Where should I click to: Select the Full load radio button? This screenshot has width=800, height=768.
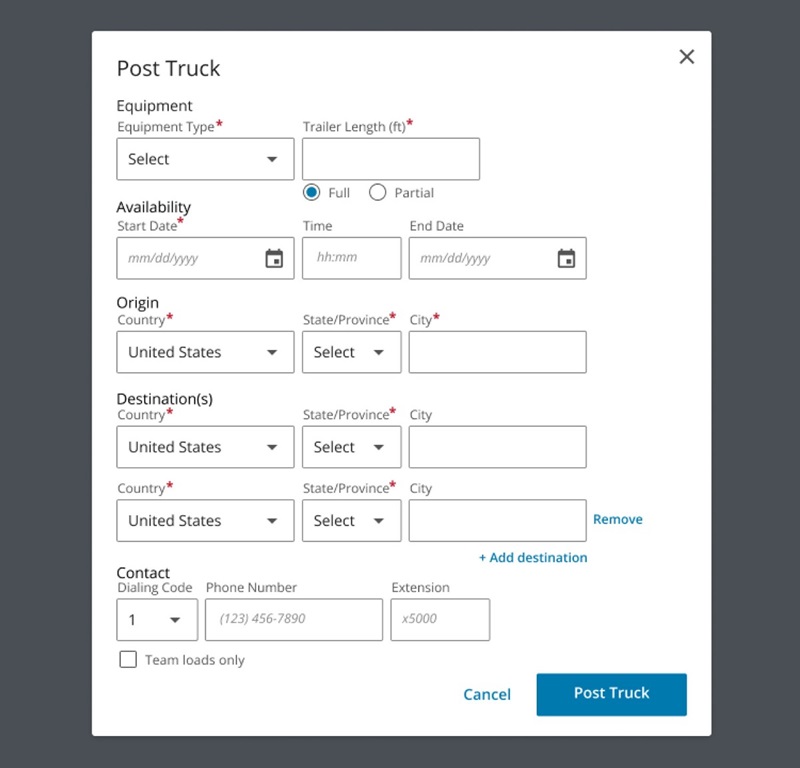pos(312,192)
